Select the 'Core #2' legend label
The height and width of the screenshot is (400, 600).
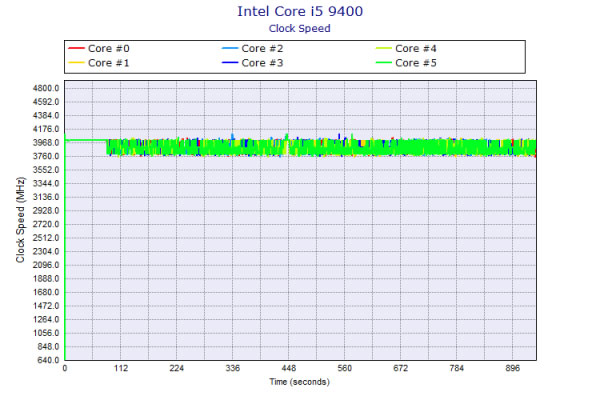tap(262, 49)
